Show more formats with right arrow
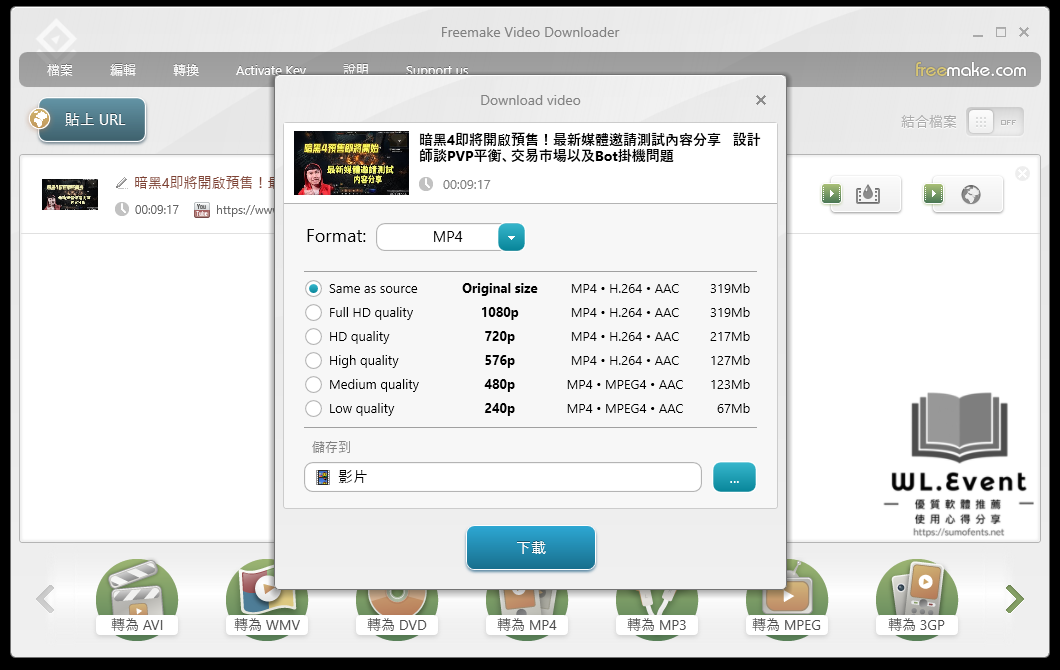1060x670 pixels. pyautogui.click(x=1014, y=598)
